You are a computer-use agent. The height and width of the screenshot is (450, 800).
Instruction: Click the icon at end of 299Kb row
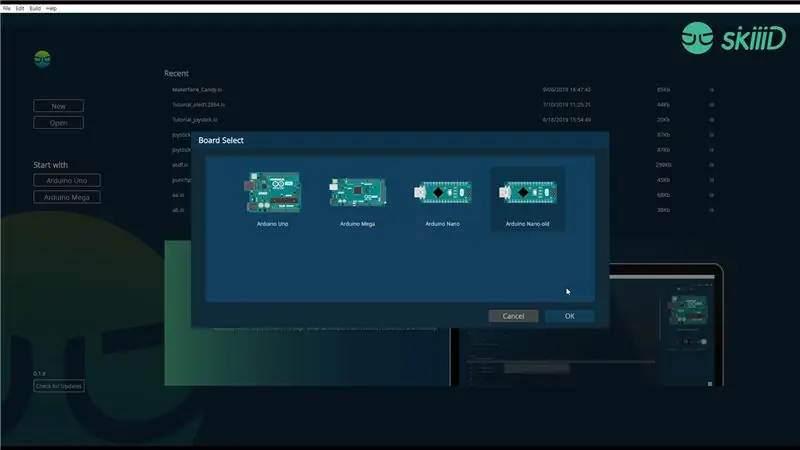click(x=711, y=165)
